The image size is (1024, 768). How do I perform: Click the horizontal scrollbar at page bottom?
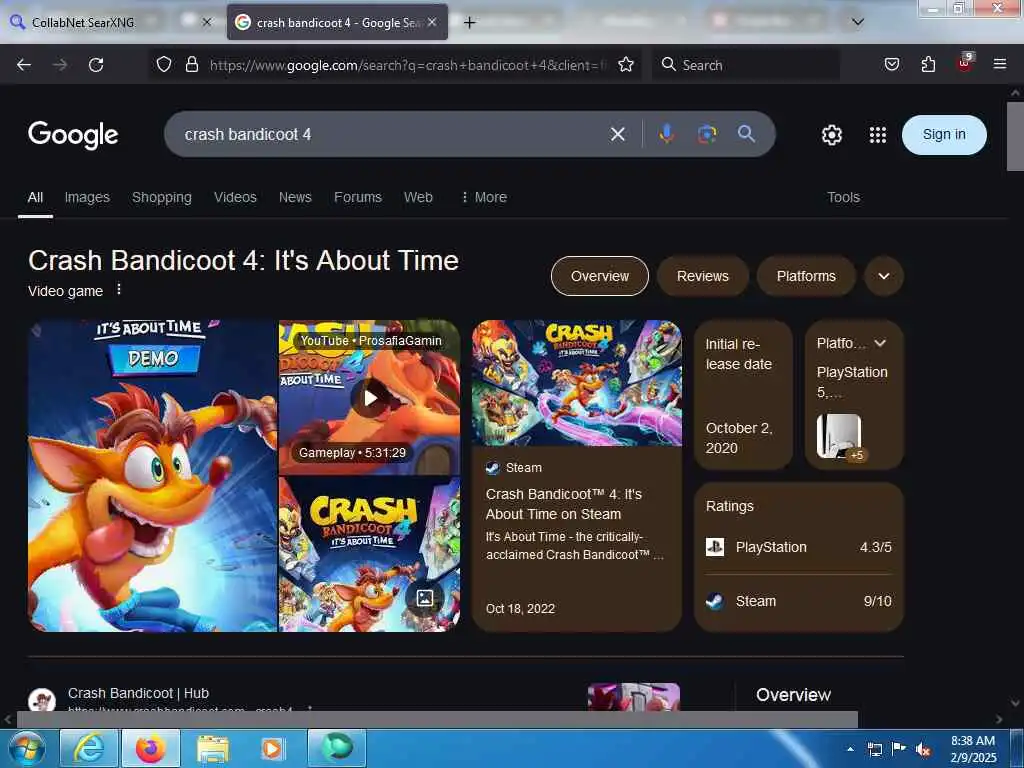[x=437, y=719]
